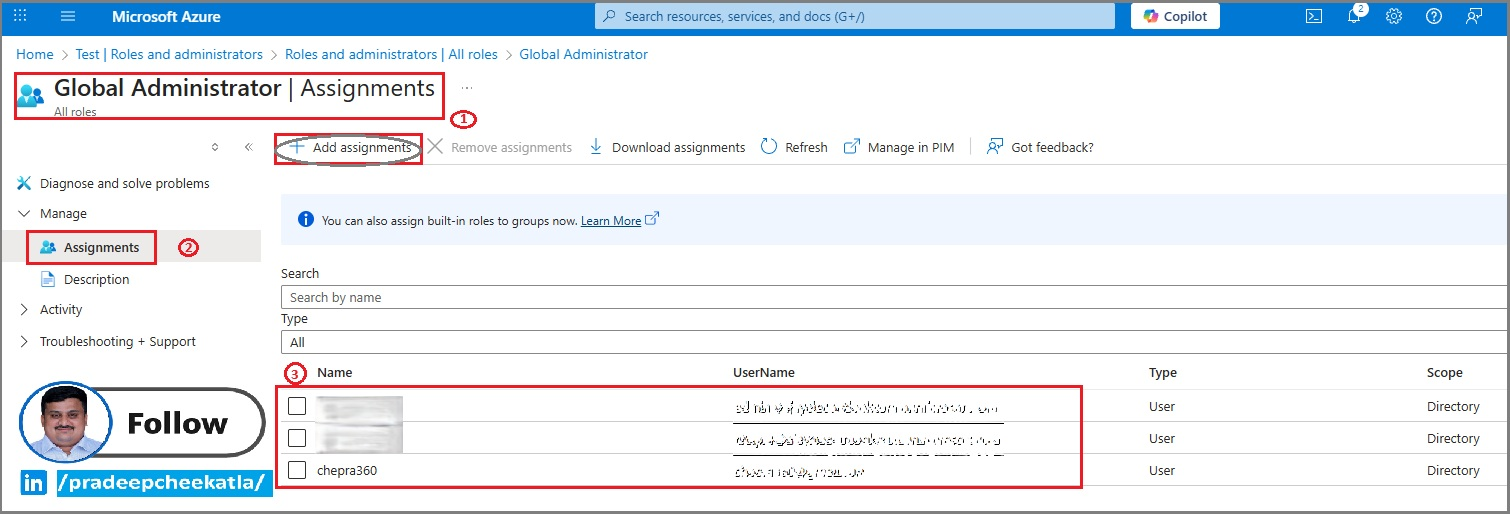This screenshot has height=516, width=1510.
Task: Sort by the Type column header
Action: point(1163,372)
